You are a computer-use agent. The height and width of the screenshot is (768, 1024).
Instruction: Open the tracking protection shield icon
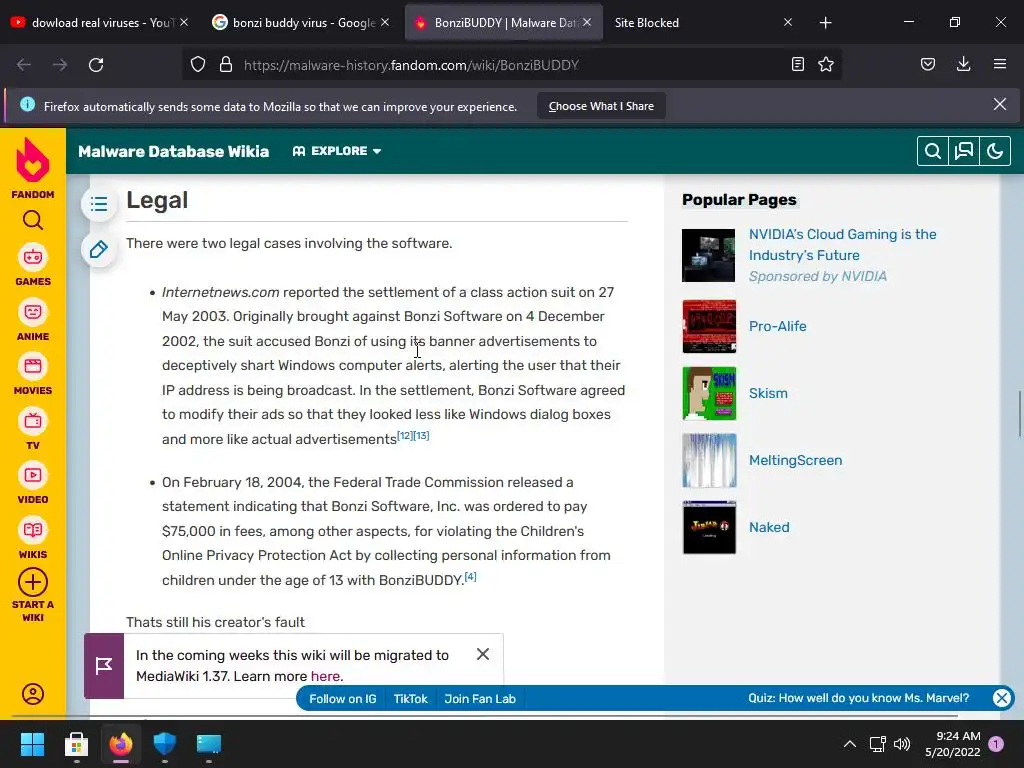pyautogui.click(x=198, y=65)
